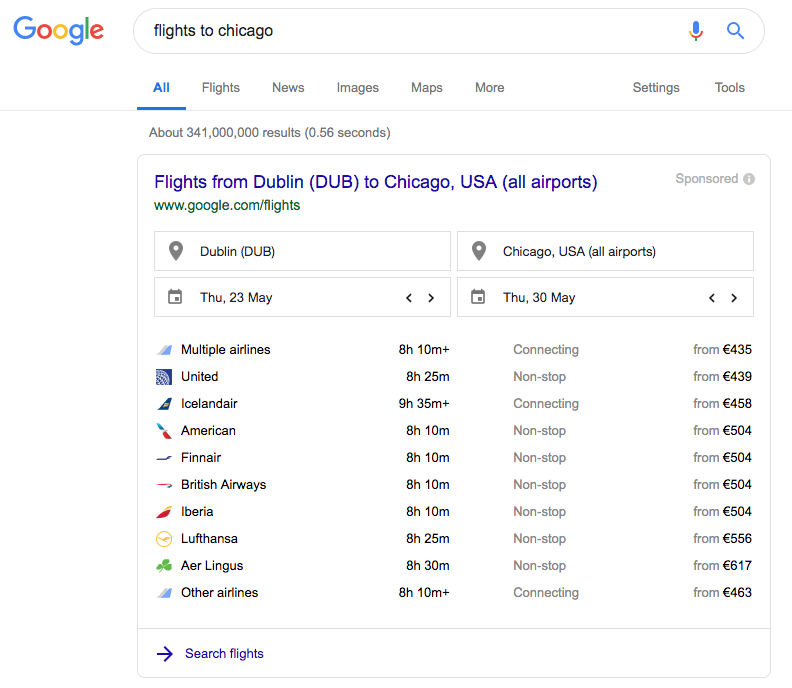
Task: Select the All results tab
Action: pos(161,87)
